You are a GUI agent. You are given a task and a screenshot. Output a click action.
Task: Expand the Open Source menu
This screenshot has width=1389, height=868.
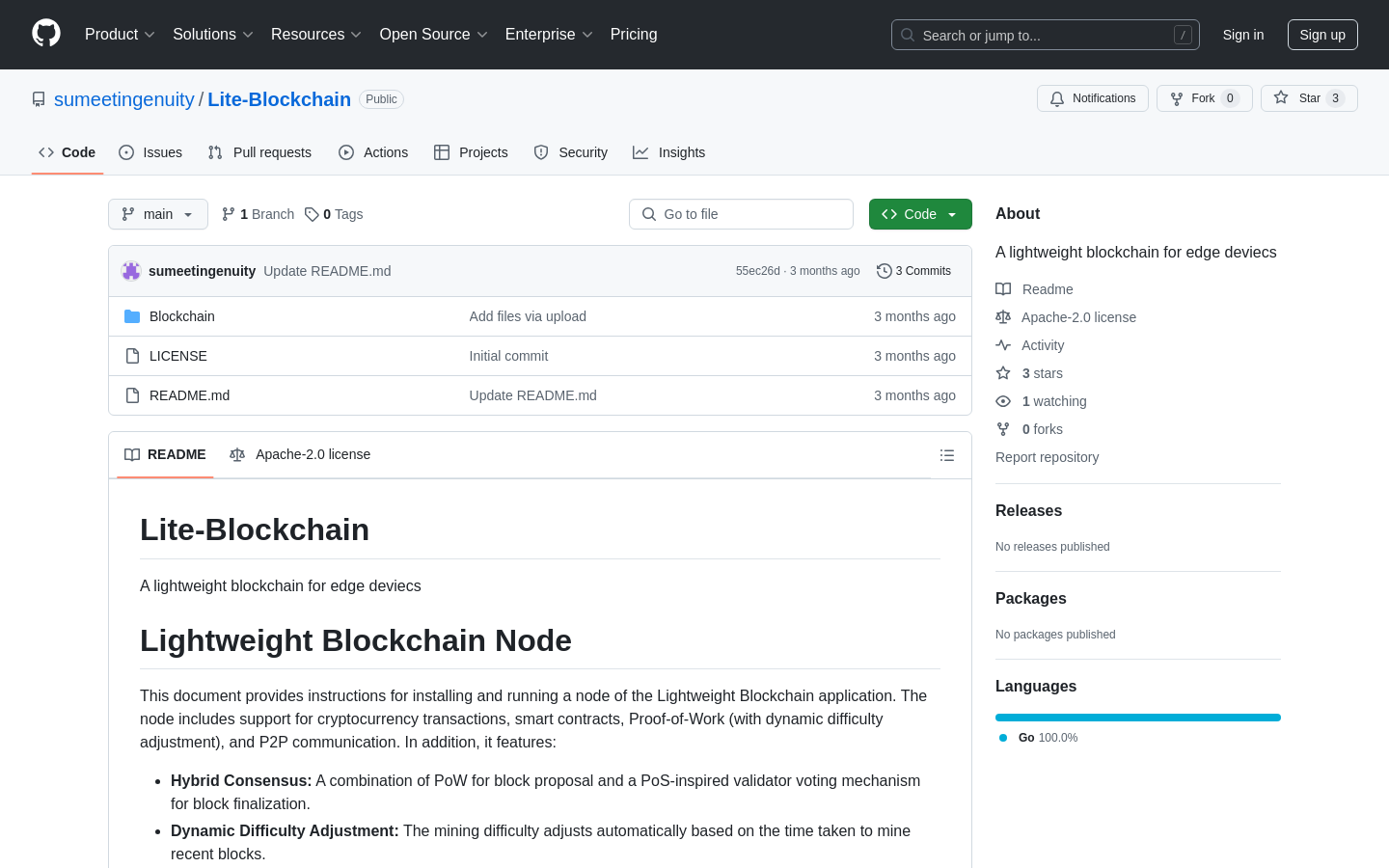(x=433, y=35)
